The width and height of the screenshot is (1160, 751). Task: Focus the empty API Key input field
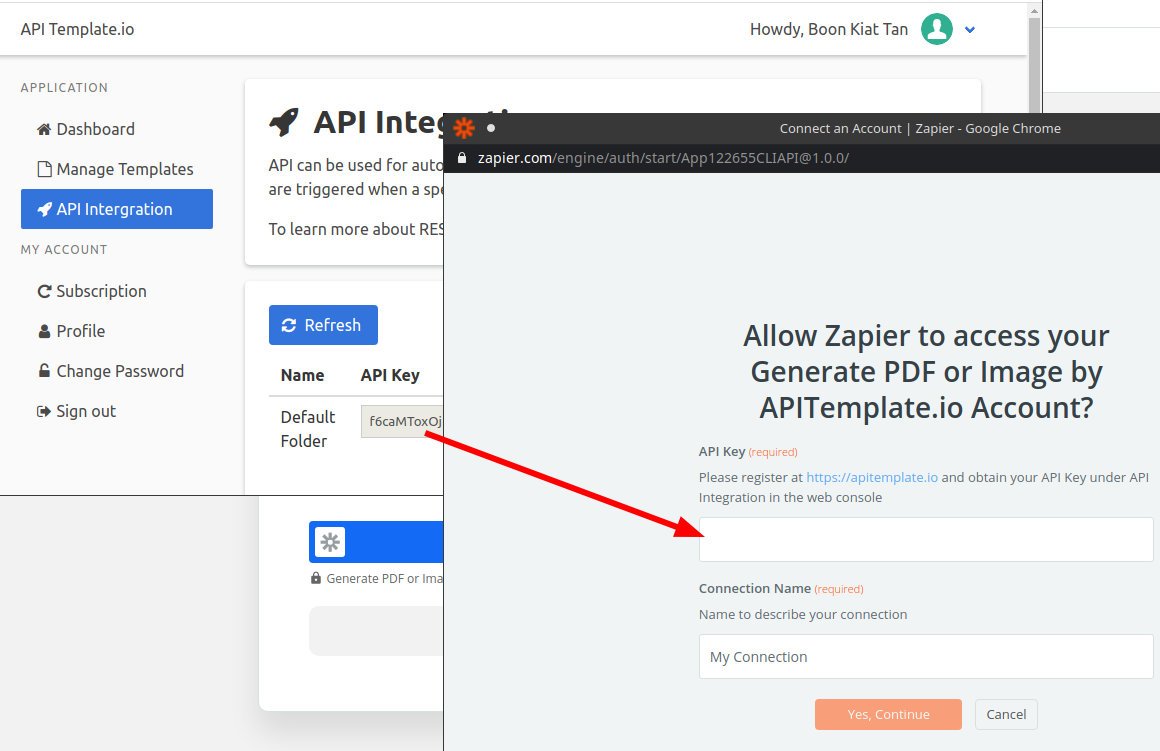[925, 539]
